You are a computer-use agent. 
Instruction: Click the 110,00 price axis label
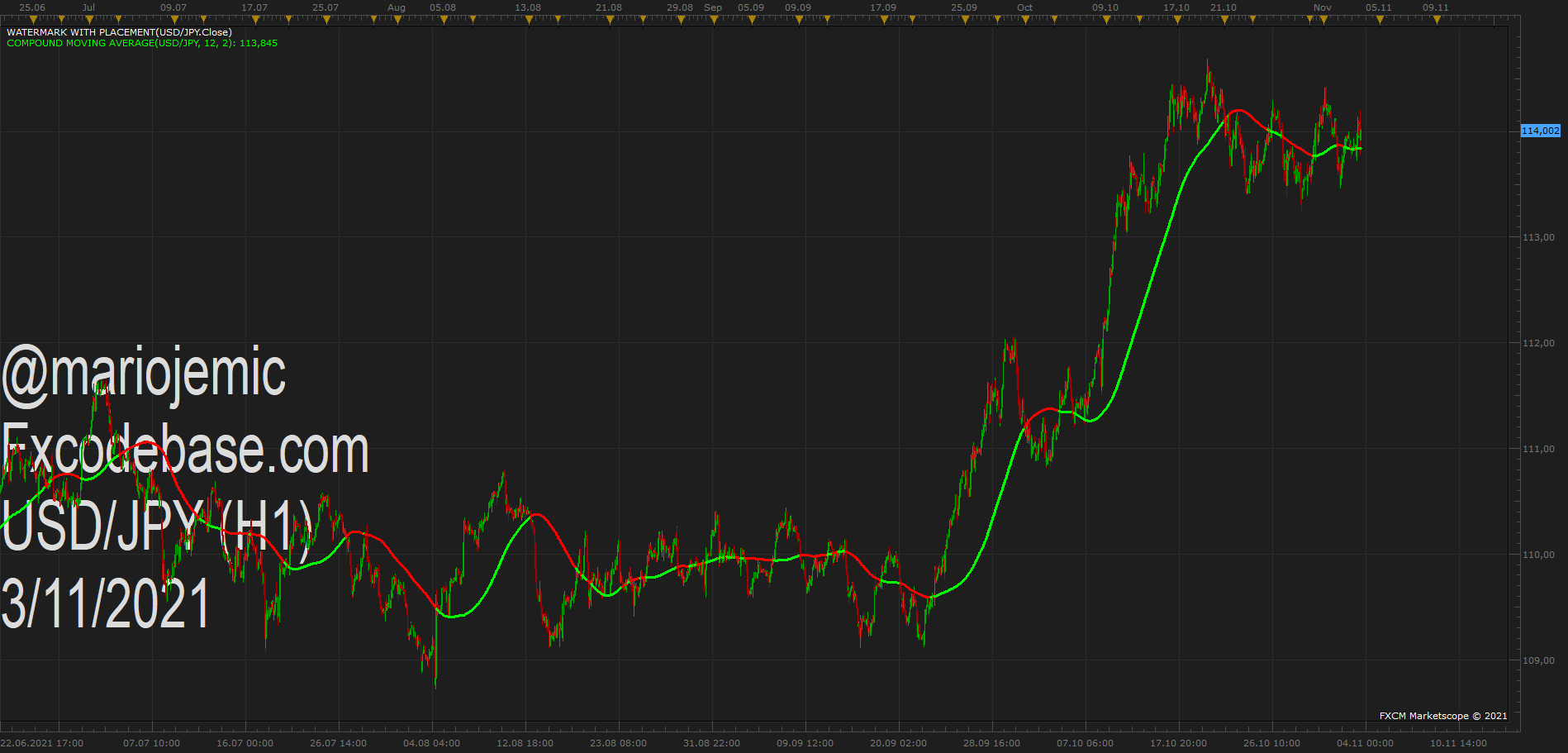(x=1538, y=555)
